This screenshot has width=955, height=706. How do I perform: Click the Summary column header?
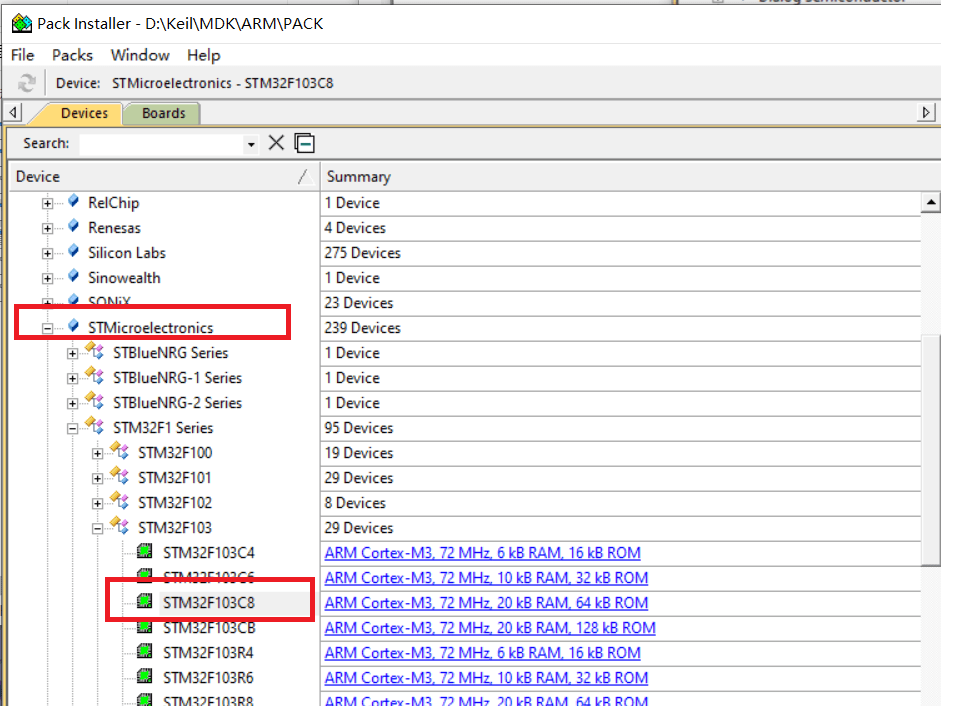click(630, 177)
